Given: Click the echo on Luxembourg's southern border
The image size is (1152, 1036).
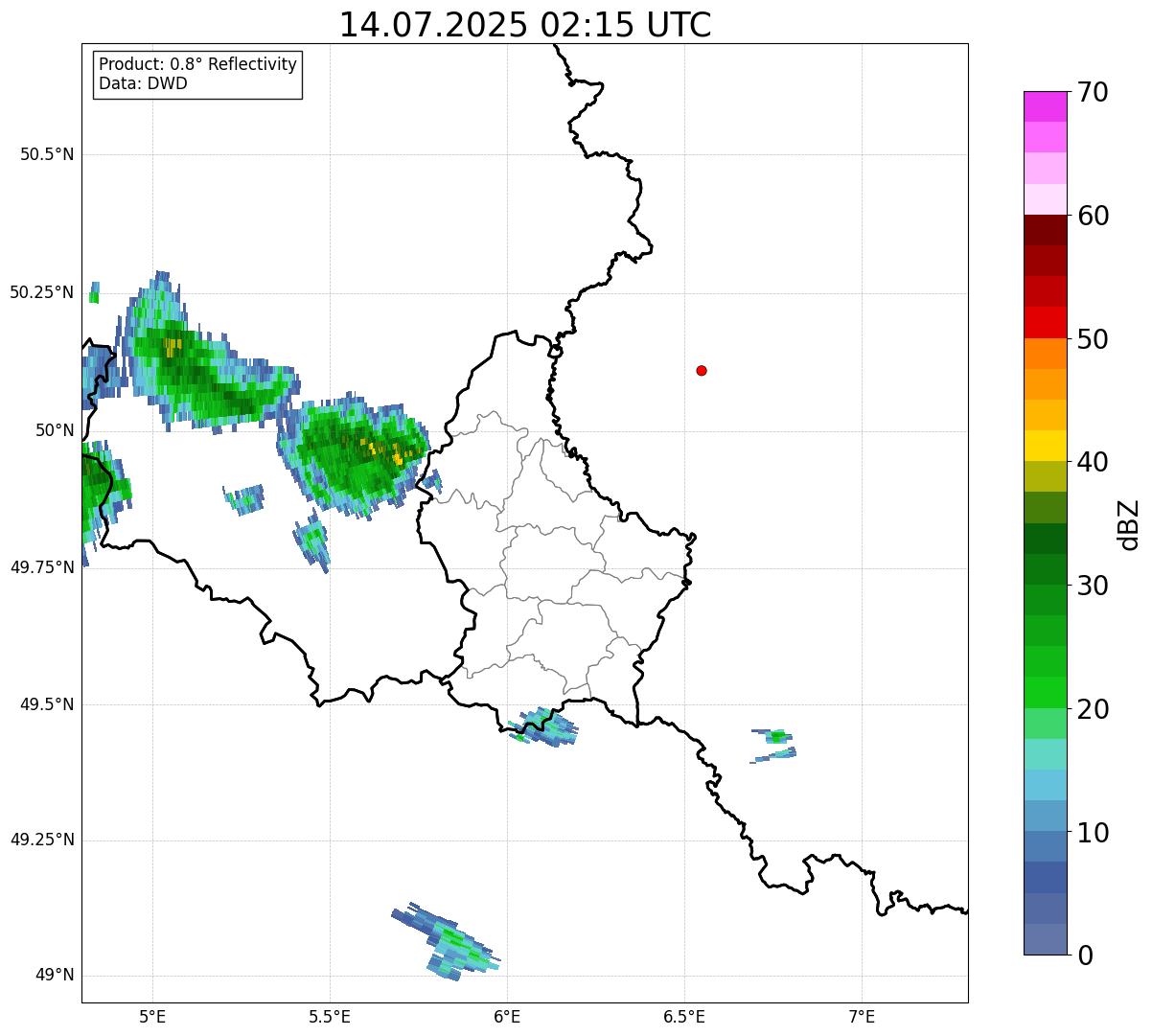Looking at the screenshot, I should coord(544,727).
